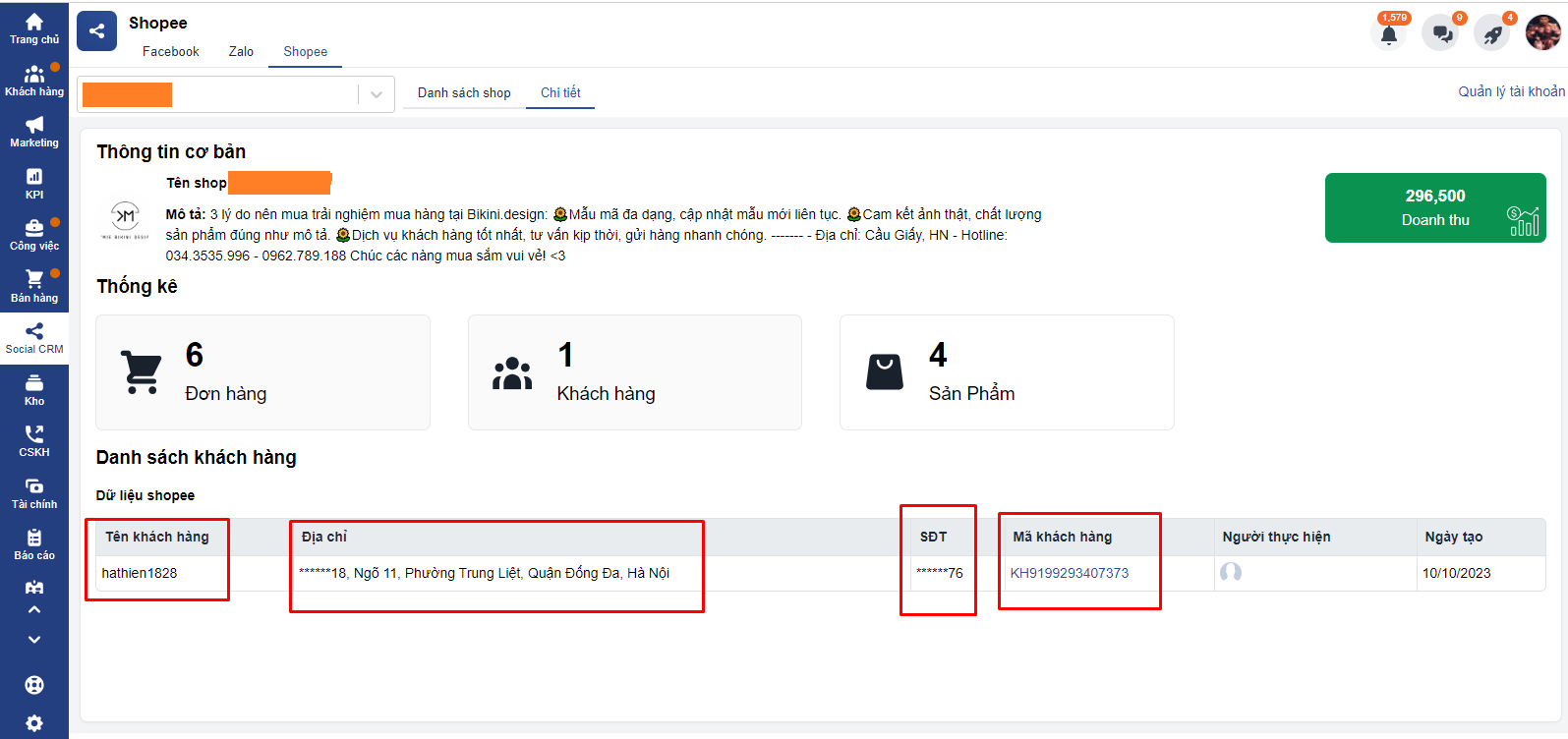Open customer code KH9199293407373 link
This screenshot has width=1568, height=739.
(x=1070, y=573)
